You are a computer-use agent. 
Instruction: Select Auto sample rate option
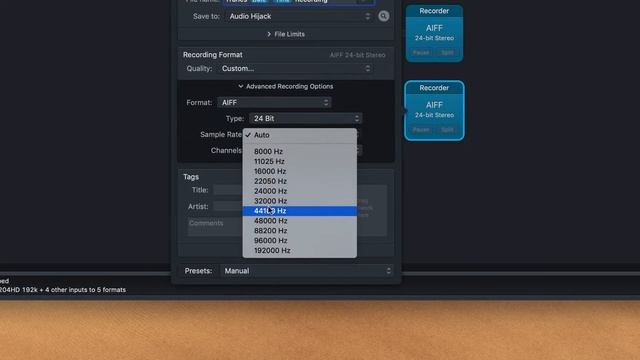[299, 135]
